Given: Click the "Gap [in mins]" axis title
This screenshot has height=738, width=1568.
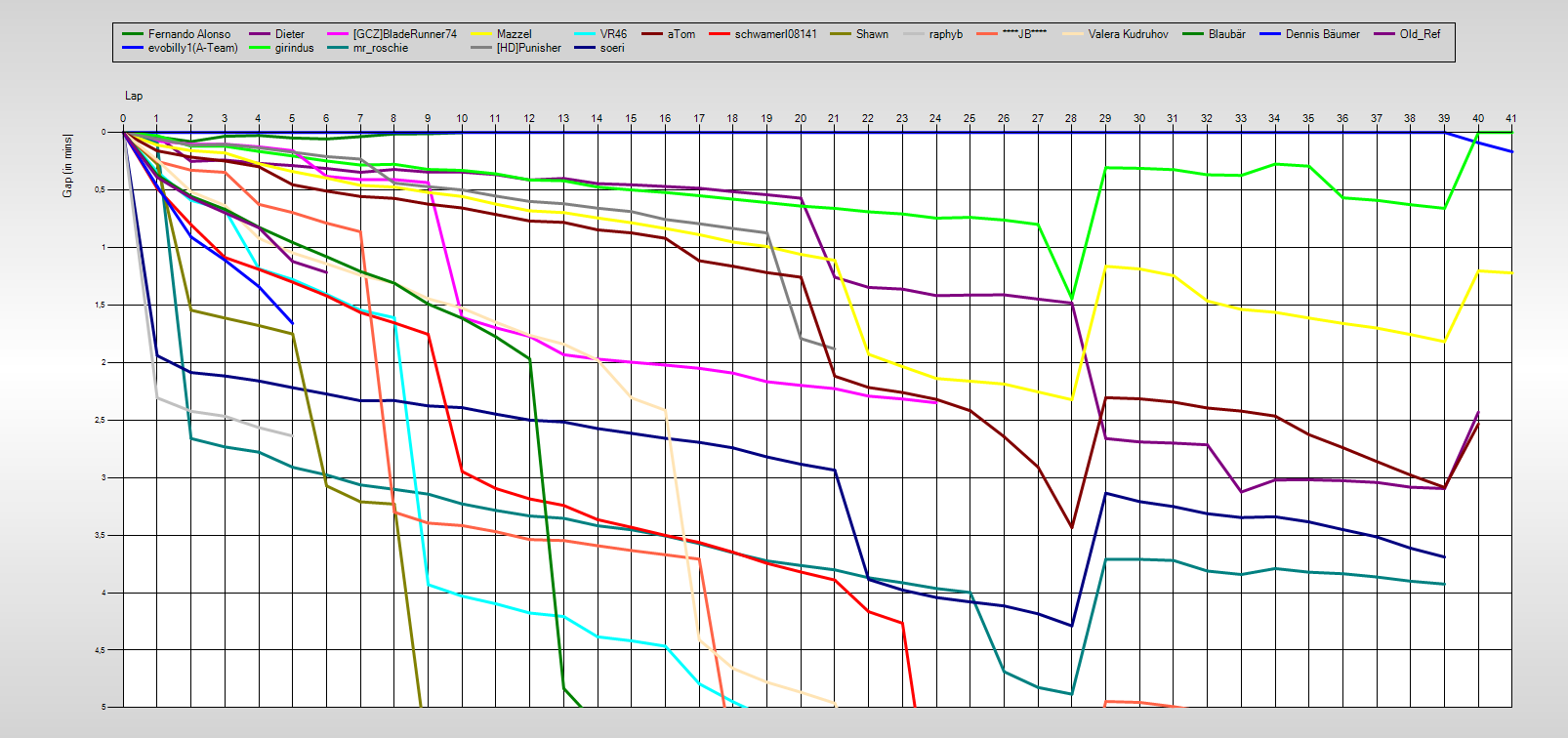Looking at the screenshot, I should (x=67, y=166).
